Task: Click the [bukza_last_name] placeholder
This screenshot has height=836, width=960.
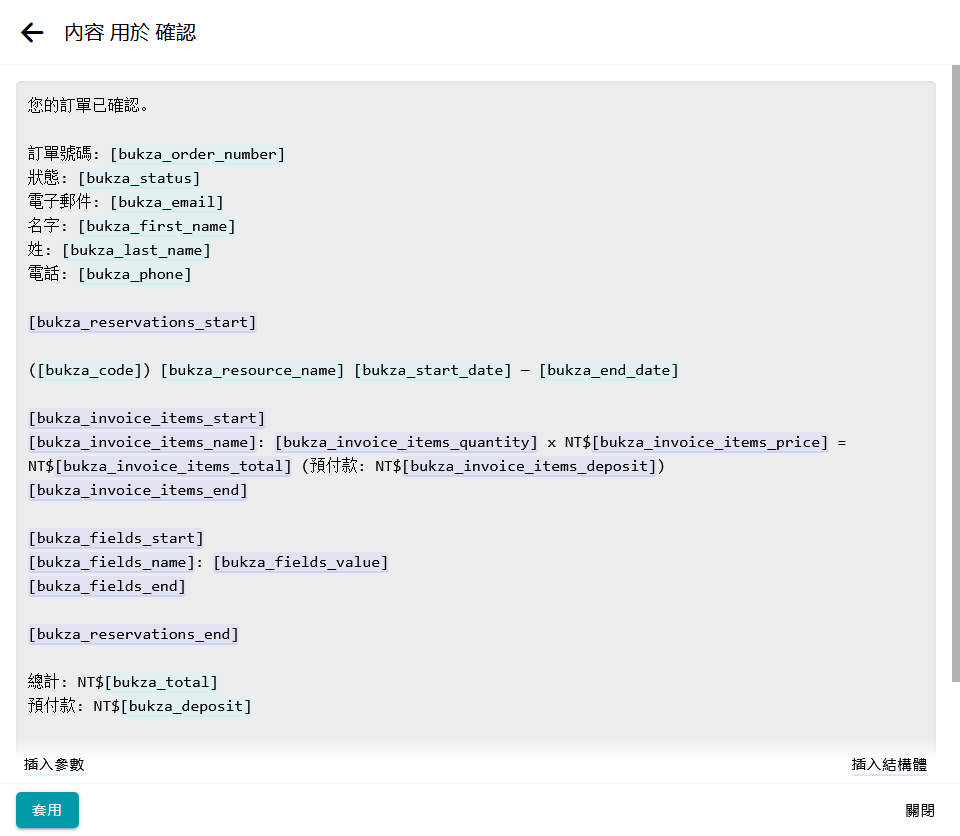Action: coord(136,250)
